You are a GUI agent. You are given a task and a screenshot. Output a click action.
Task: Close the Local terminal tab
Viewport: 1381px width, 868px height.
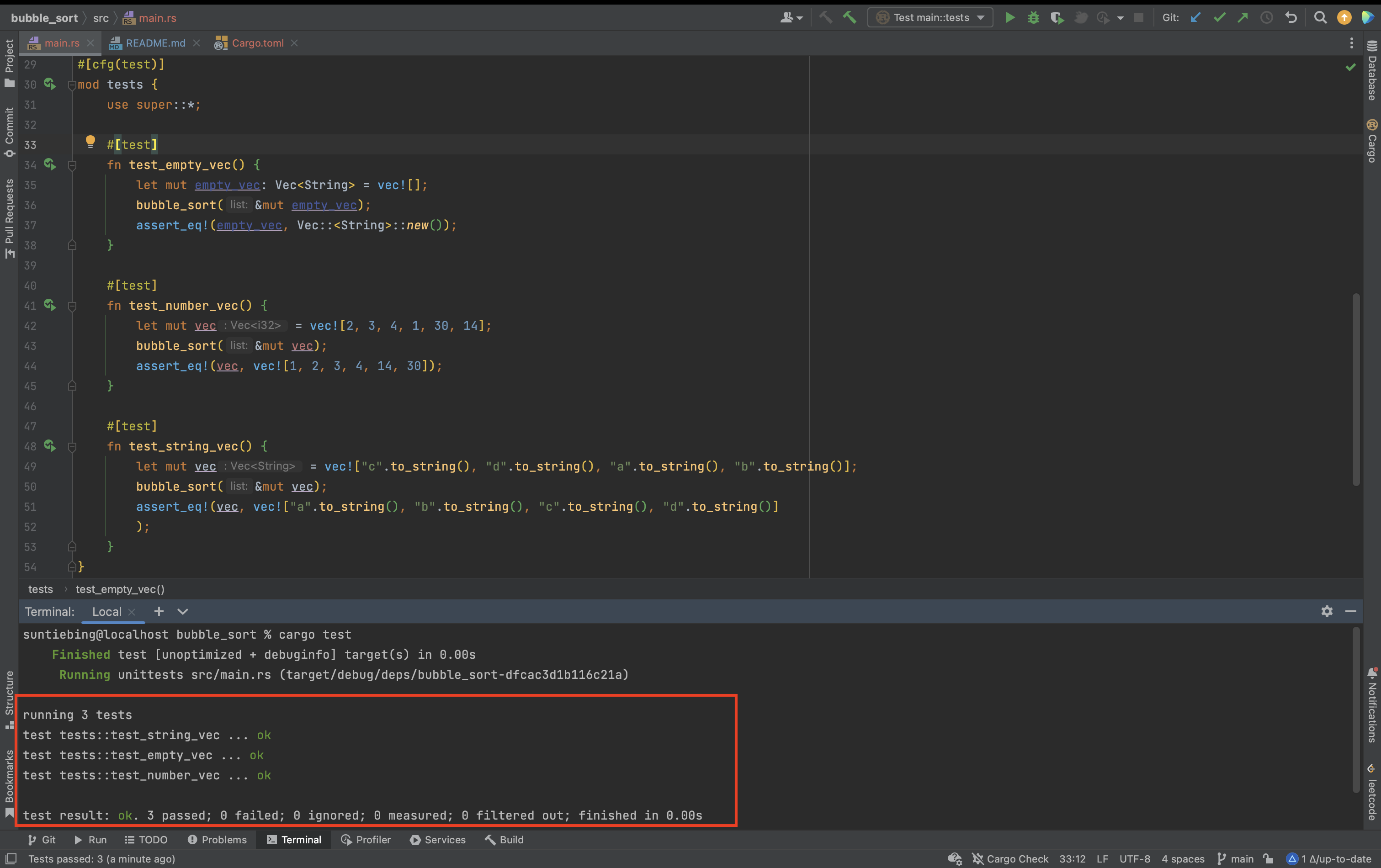[x=132, y=612]
